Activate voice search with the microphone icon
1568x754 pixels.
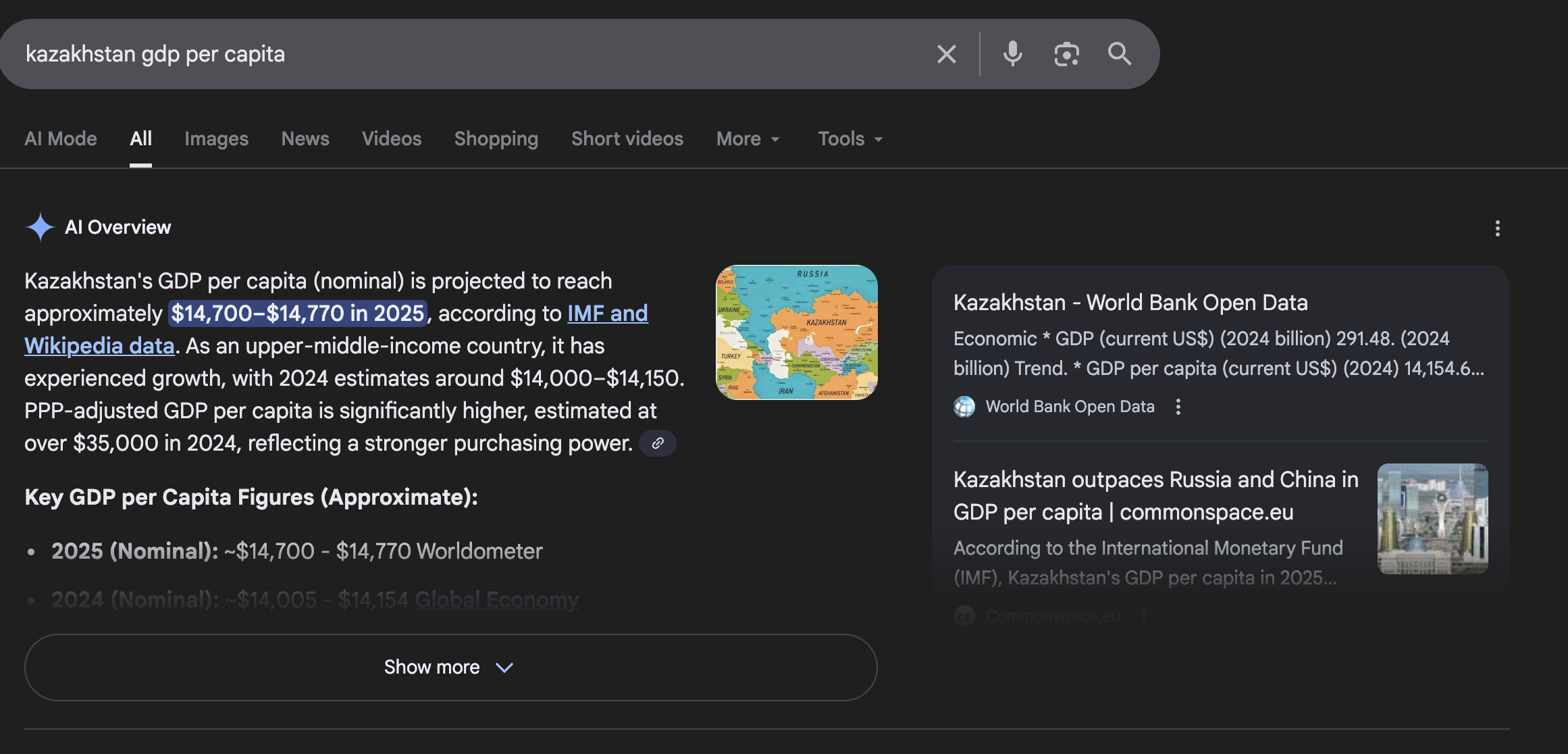coord(1012,53)
